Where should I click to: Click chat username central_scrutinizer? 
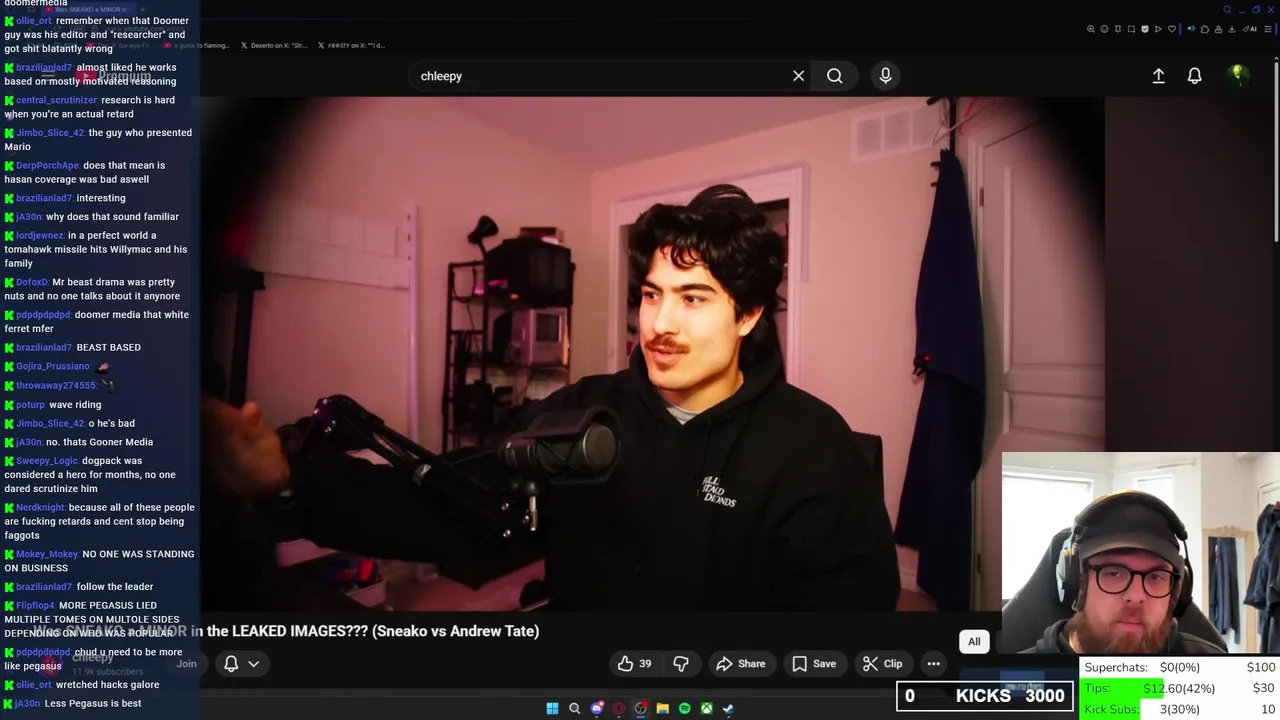pos(56,100)
